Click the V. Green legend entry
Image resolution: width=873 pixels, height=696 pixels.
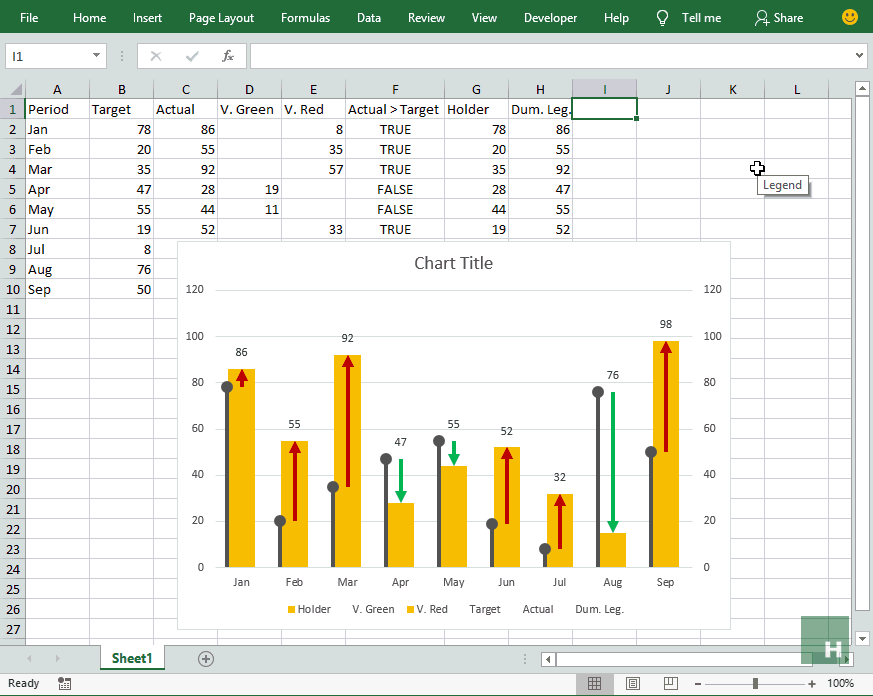click(373, 609)
